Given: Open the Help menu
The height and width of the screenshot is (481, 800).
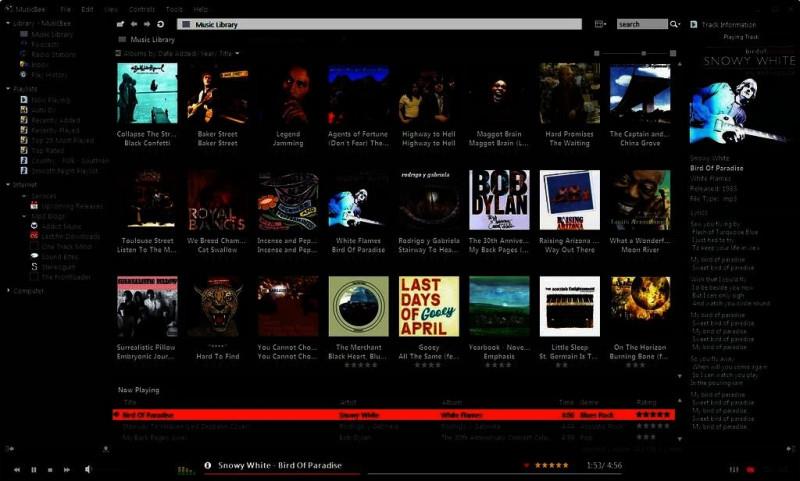Looking at the screenshot, I should coord(201,9).
